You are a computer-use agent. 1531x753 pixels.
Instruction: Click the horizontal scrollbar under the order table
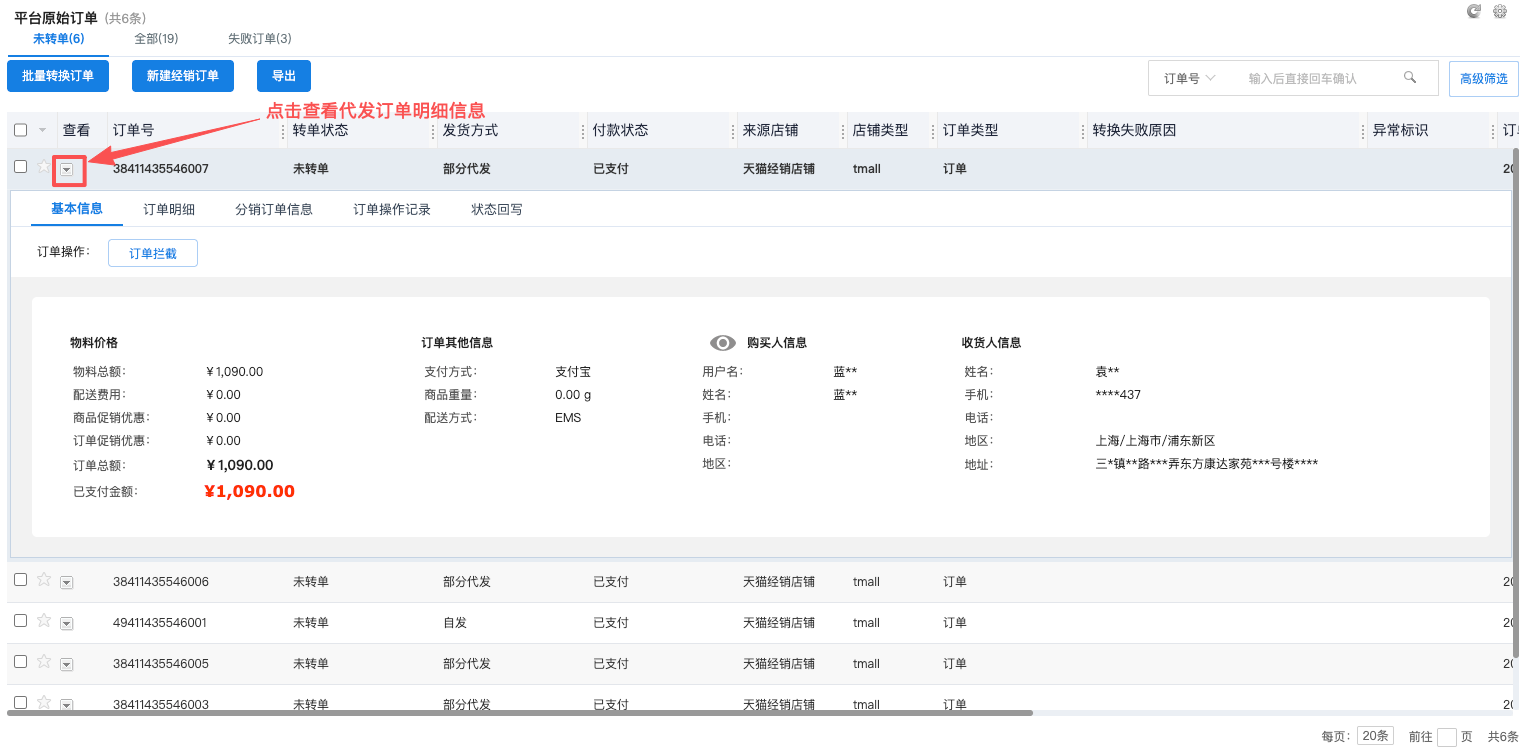[520, 713]
